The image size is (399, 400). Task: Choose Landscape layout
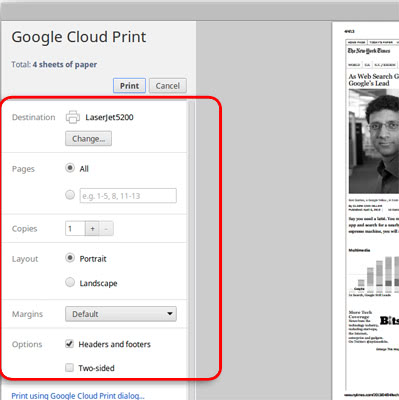click(70, 282)
